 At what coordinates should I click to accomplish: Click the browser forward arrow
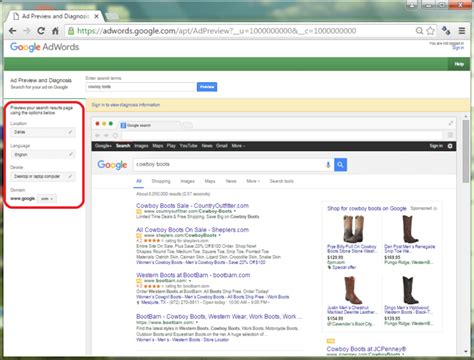(27, 31)
